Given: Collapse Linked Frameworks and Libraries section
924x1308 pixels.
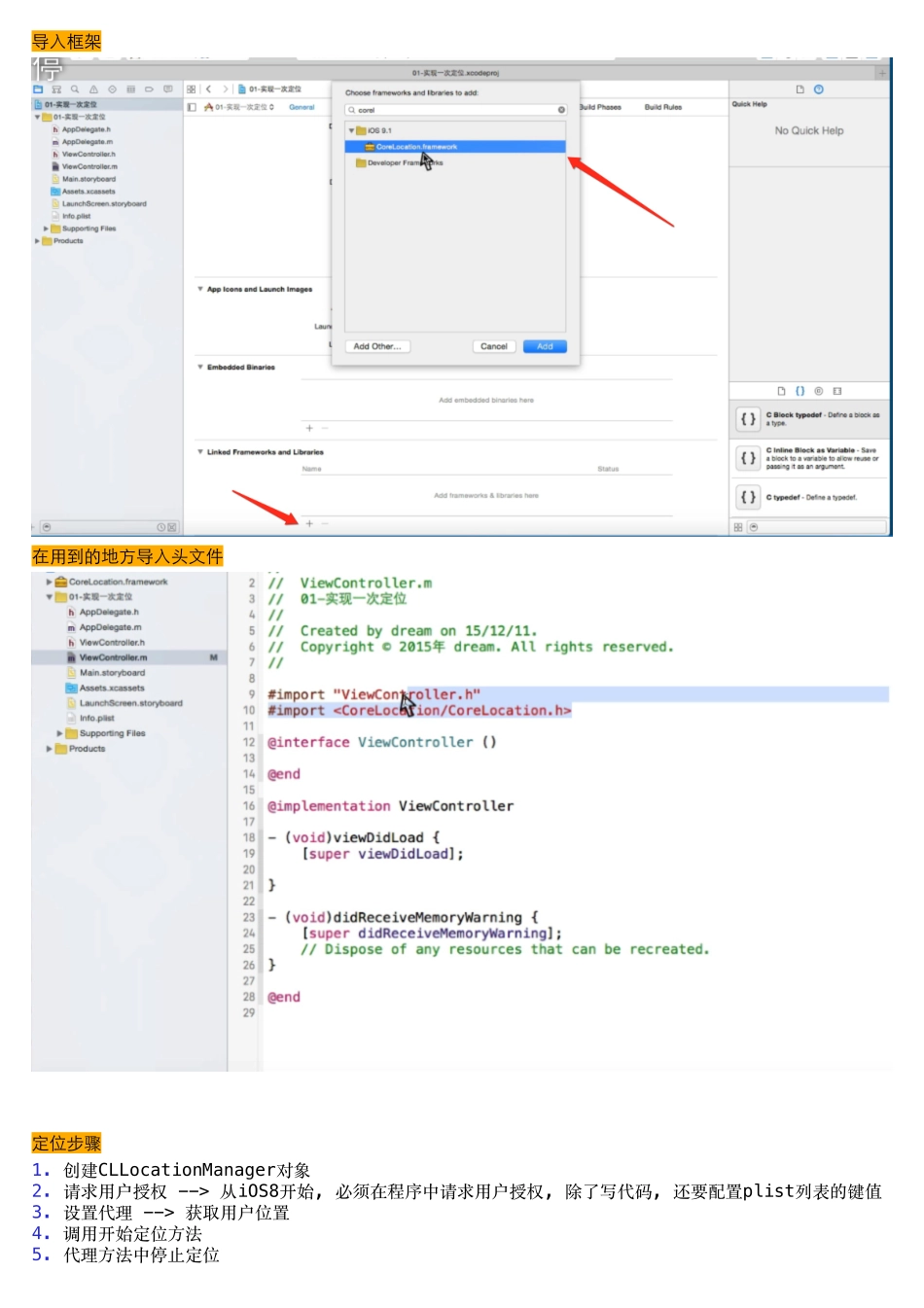Looking at the screenshot, I should pos(200,452).
